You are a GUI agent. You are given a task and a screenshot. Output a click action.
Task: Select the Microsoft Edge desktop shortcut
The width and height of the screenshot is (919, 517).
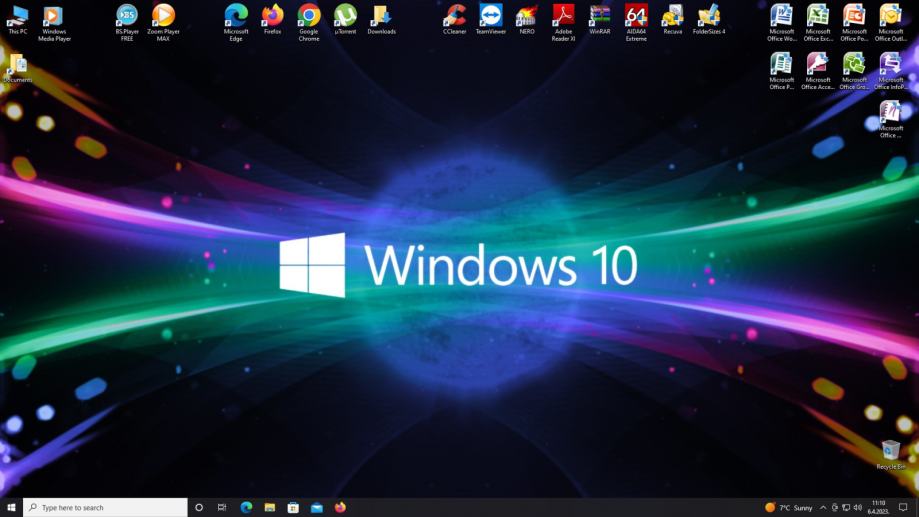point(236,23)
